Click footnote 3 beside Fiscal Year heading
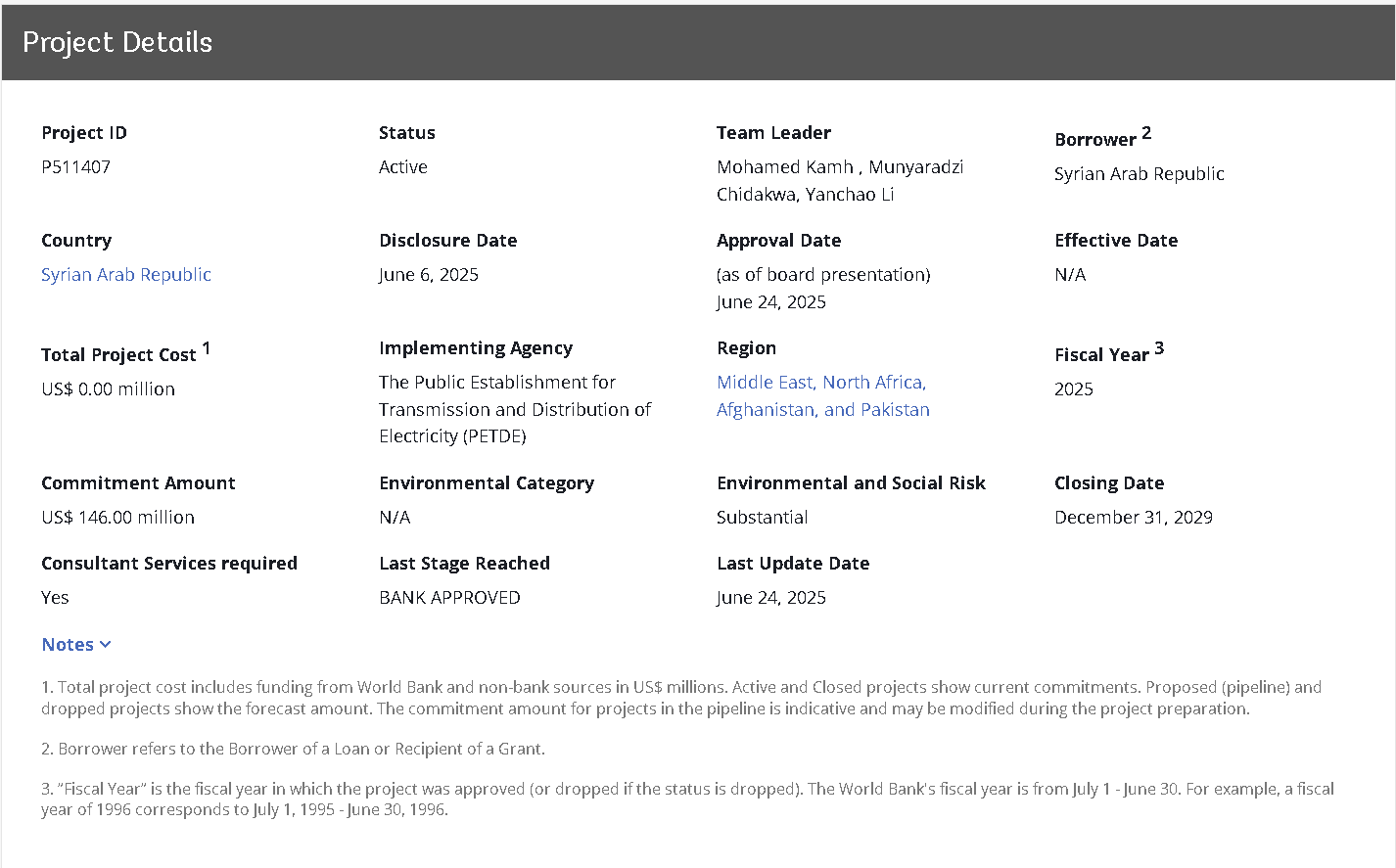 click(x=1159, y=348)
